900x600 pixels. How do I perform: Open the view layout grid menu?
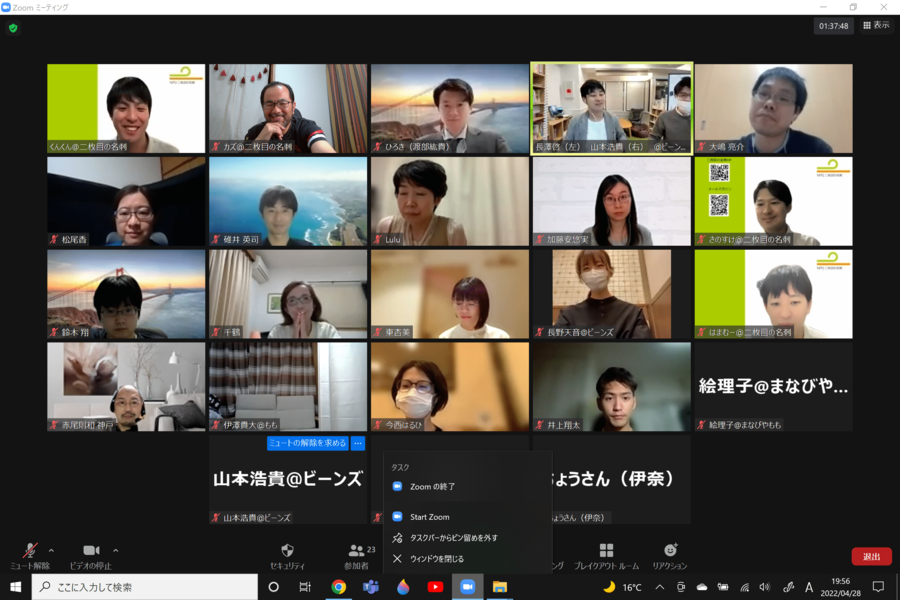click(x=876, y=26)
